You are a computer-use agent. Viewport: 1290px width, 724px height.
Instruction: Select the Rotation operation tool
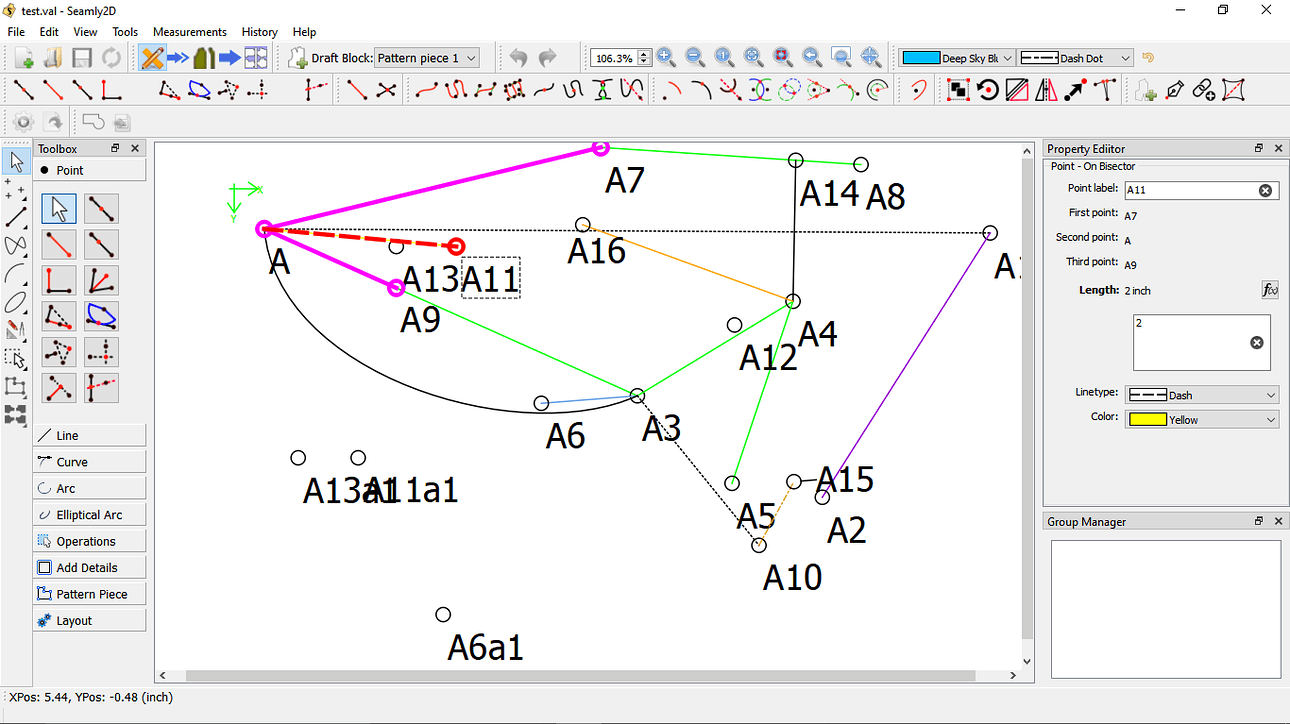tap(986, 89)
